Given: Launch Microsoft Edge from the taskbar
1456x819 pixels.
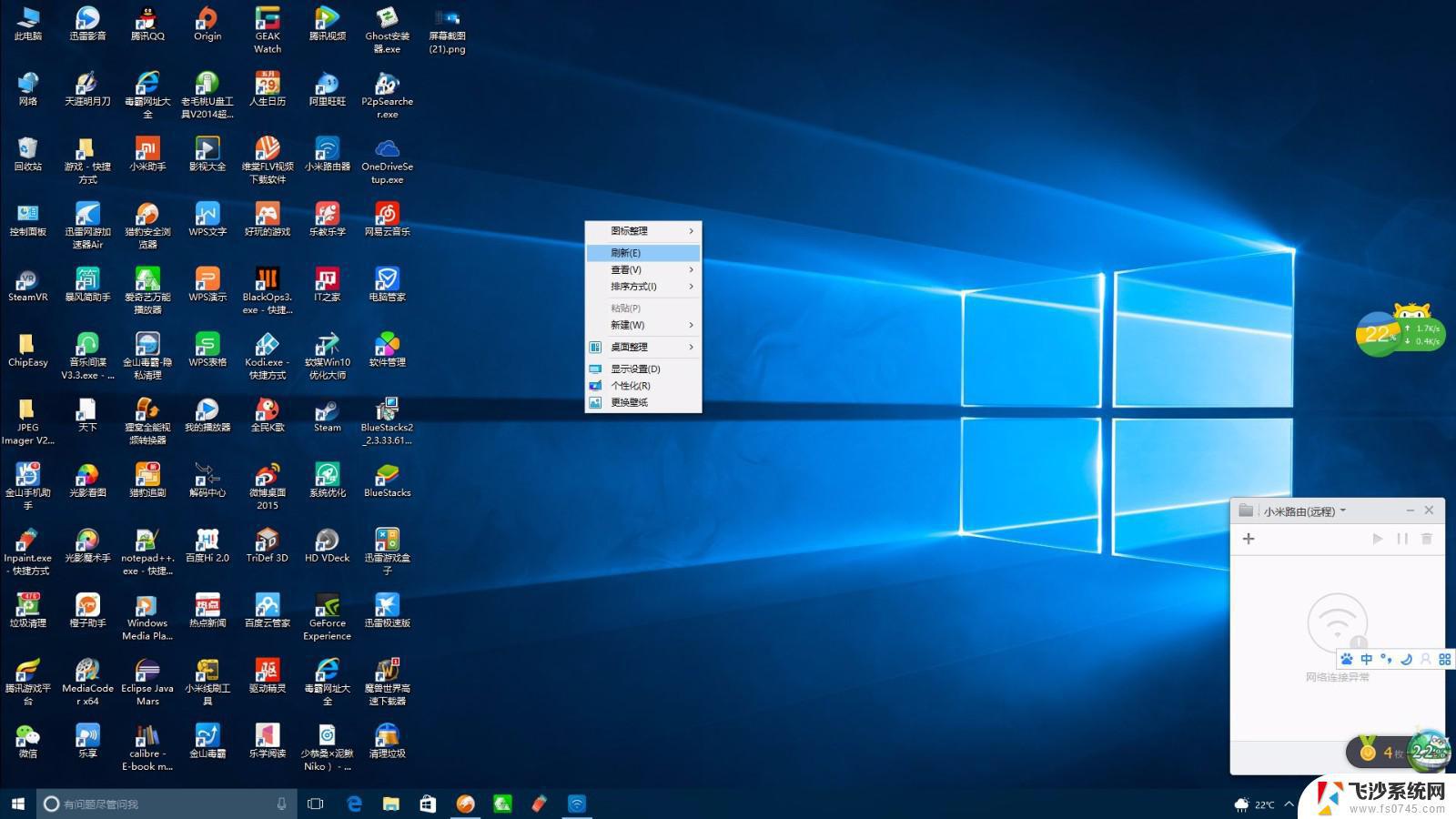Looking at the screenshot, I should click(354, 804).
